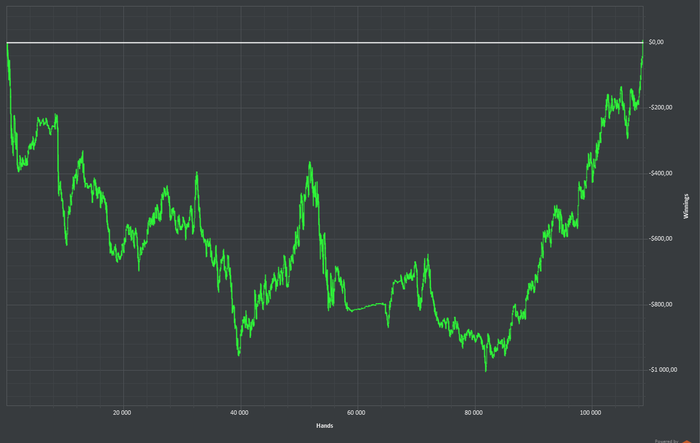Click the -$800,00 axis label
This screenshot has height=443, width=700.
pyautogui.click(x=660, y=305)
